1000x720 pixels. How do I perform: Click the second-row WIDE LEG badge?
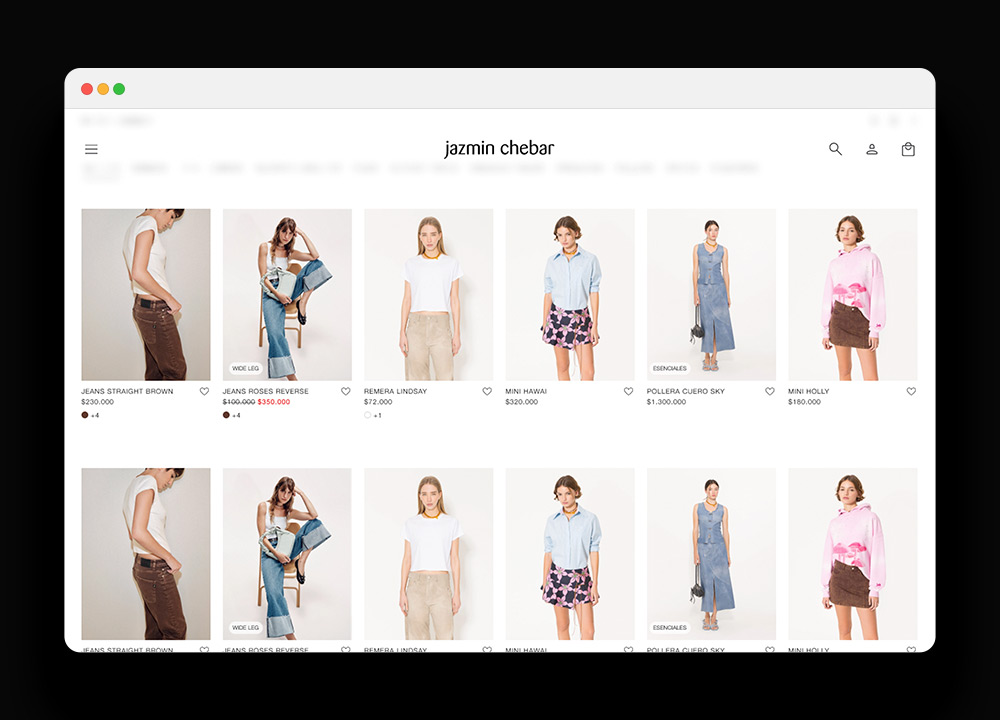[246, 628]
